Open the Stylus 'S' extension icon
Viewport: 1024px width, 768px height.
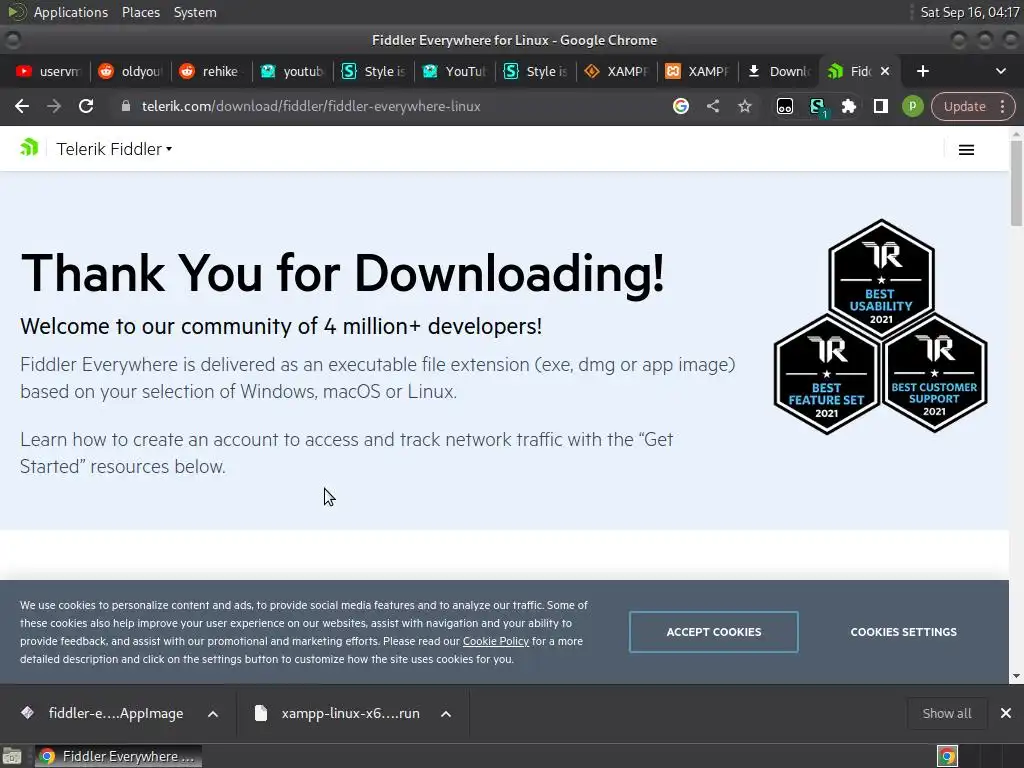(817, 106)
